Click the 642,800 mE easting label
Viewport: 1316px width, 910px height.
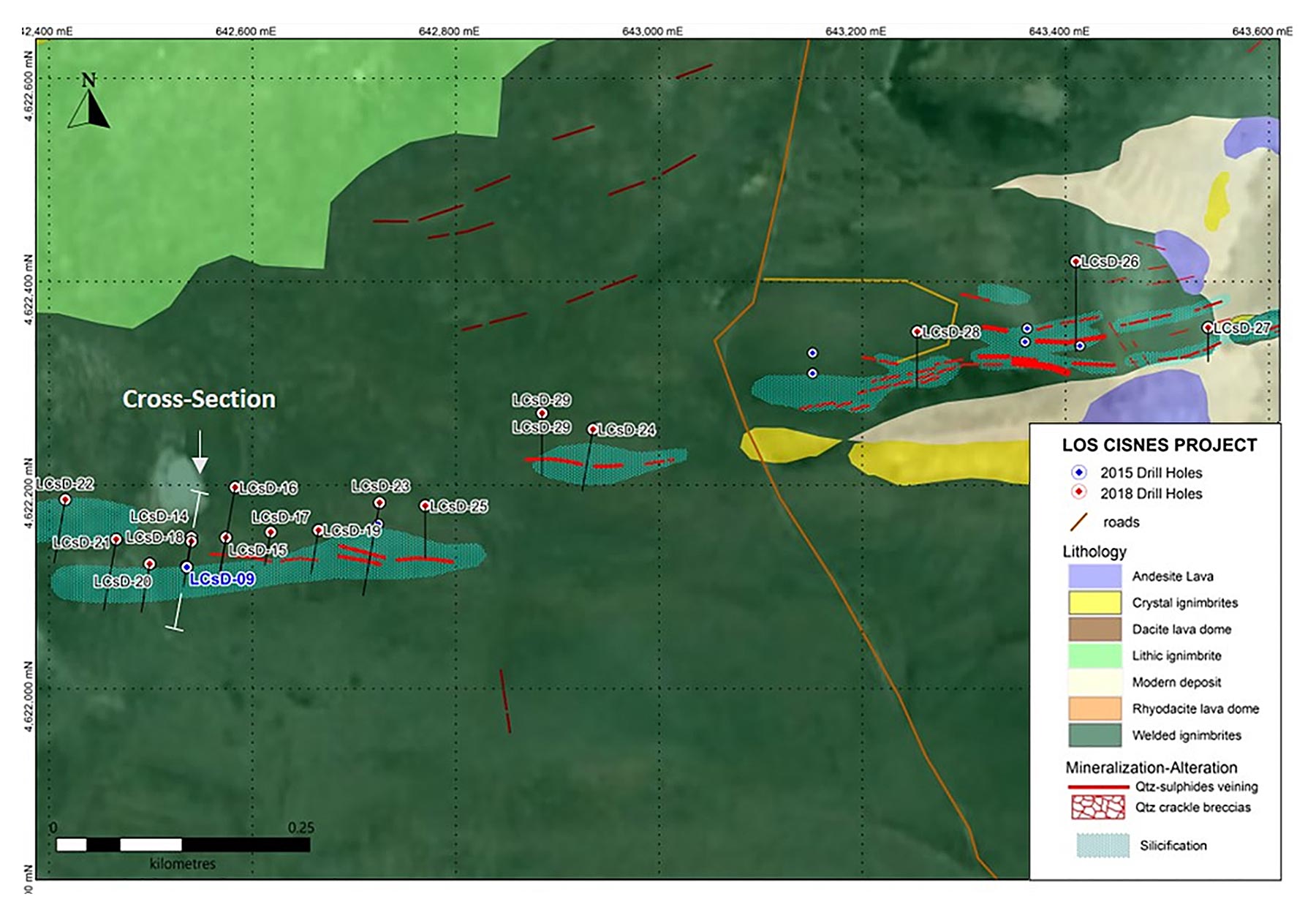[x=449, y=31]
